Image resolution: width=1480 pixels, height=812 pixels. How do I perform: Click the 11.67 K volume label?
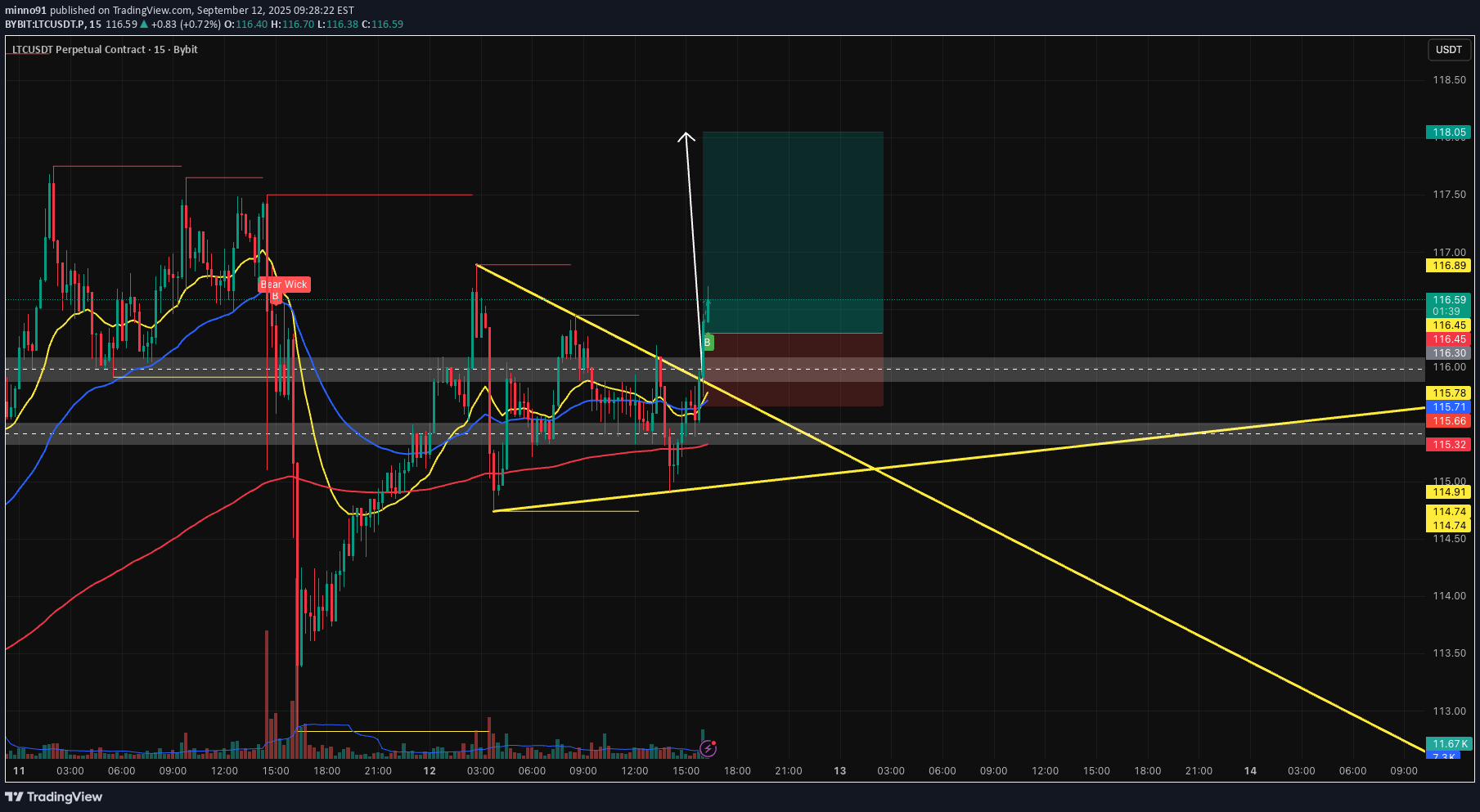coord(1448,744)
